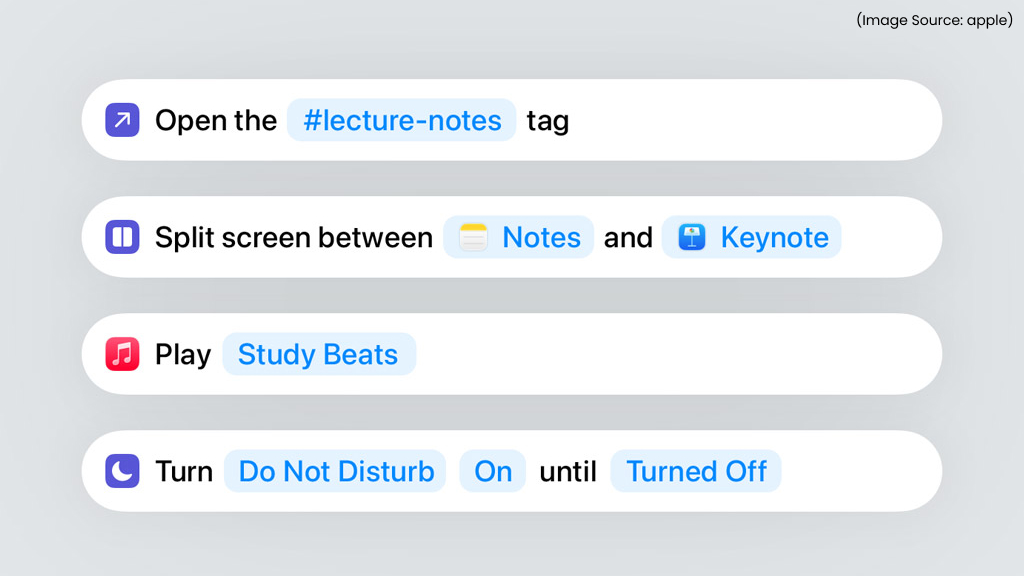Click the purple open-arrow action icon
Viewport: 1024px width, 576px height.
point(121,120)
